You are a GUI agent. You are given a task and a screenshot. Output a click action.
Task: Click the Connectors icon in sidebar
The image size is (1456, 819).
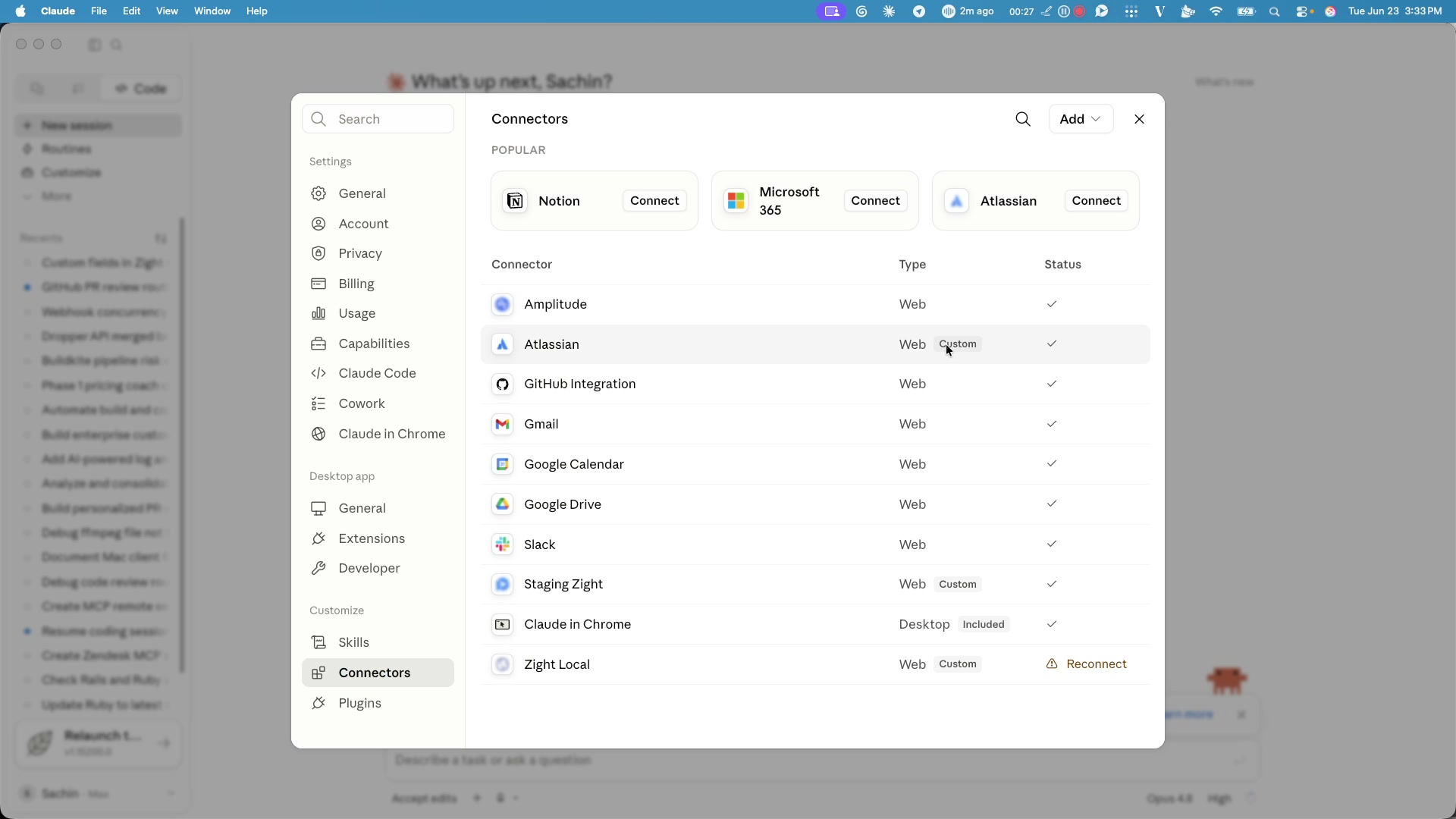(318, 673)
